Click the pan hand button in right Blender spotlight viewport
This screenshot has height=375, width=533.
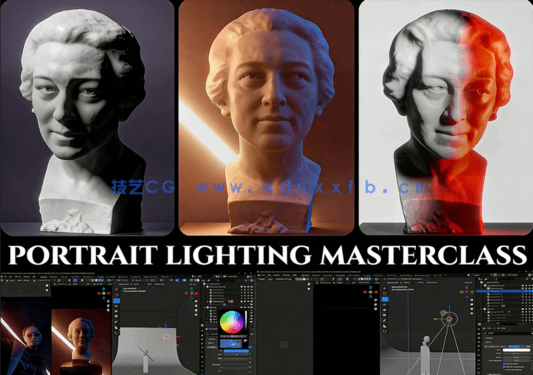[471, 304]
